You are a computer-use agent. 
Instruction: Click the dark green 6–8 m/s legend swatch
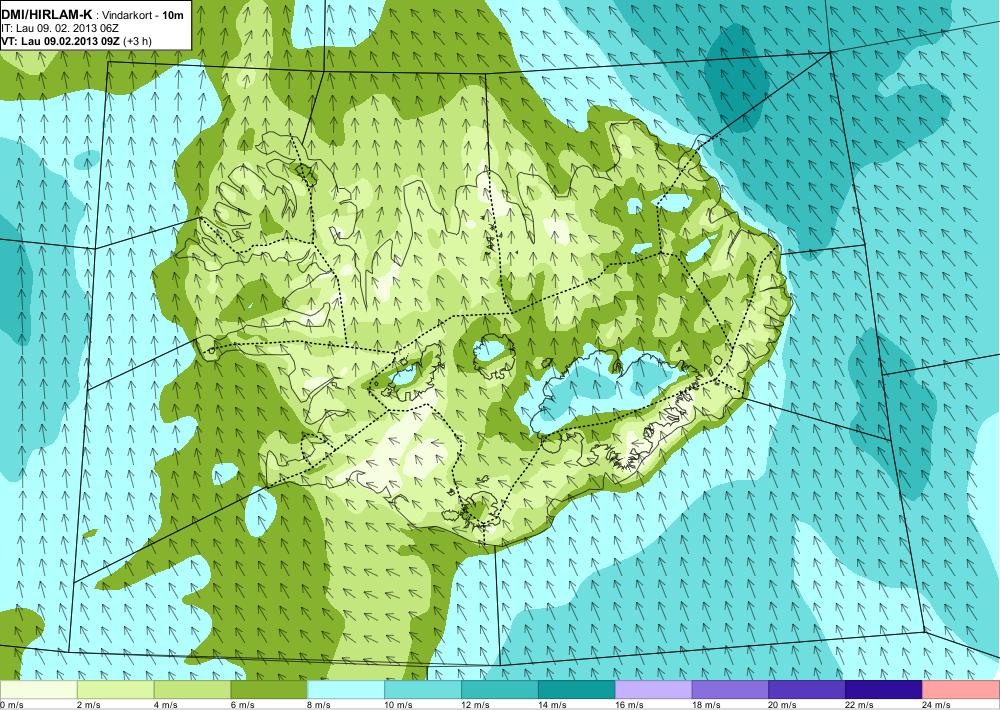[x=269, y=690]
